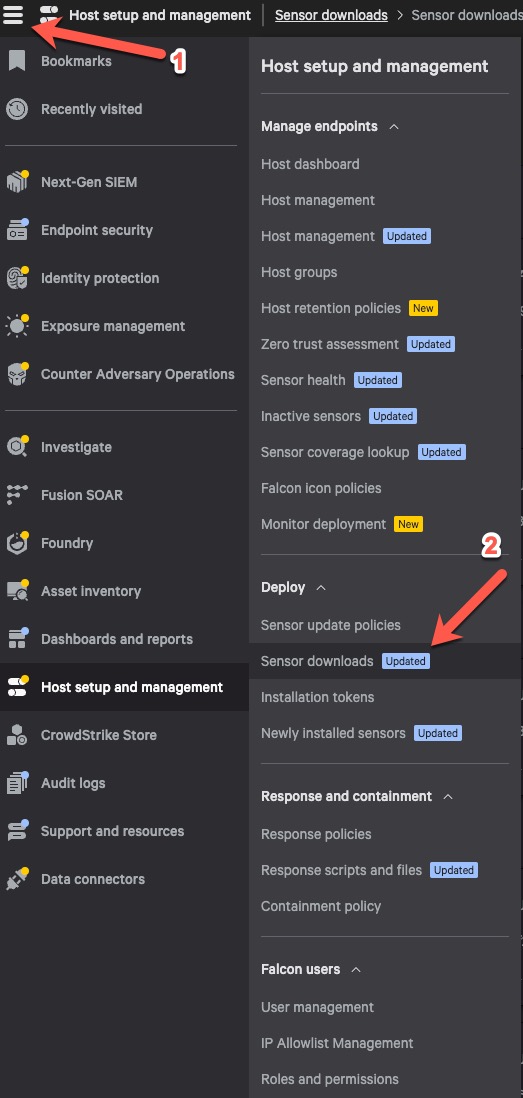Open Zero trust assessment
The image size is (523, 1098).
click(x=330, y=345)
